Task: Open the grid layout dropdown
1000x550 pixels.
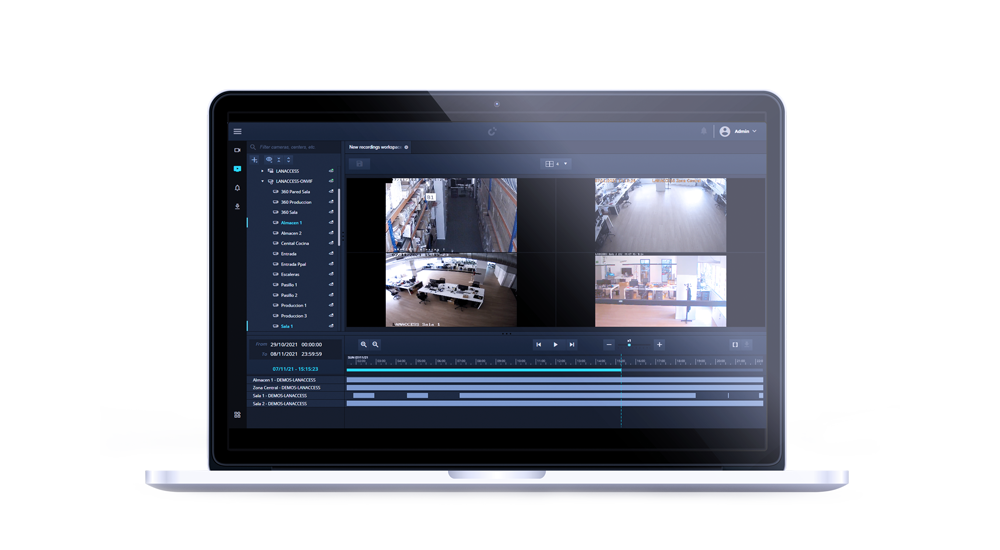Action: pos(555,163)
